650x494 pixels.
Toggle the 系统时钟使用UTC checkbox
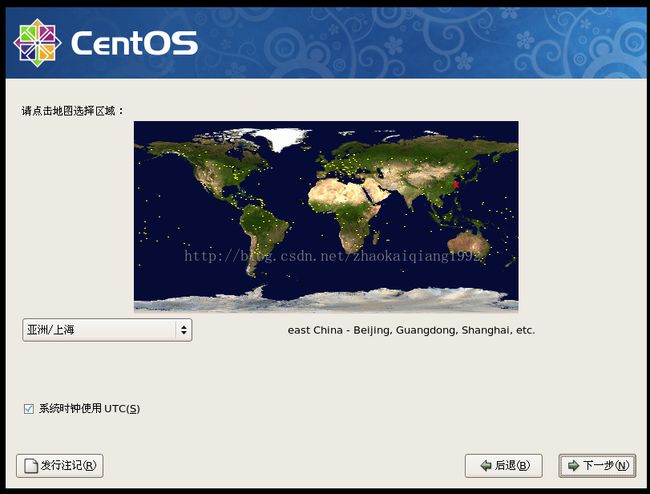(28, 408)
